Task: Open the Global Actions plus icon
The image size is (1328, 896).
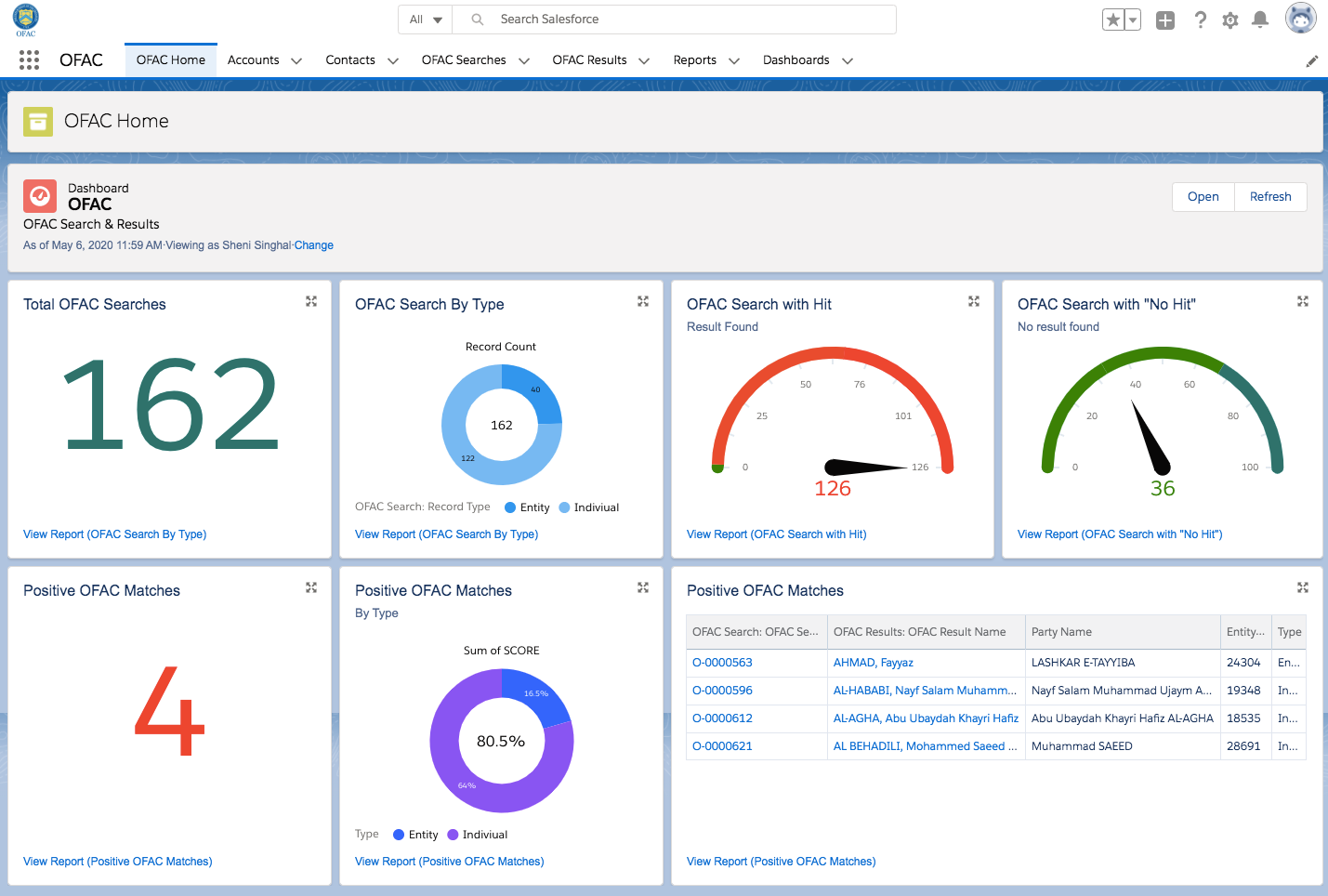Action: [x=1165, y=20]
